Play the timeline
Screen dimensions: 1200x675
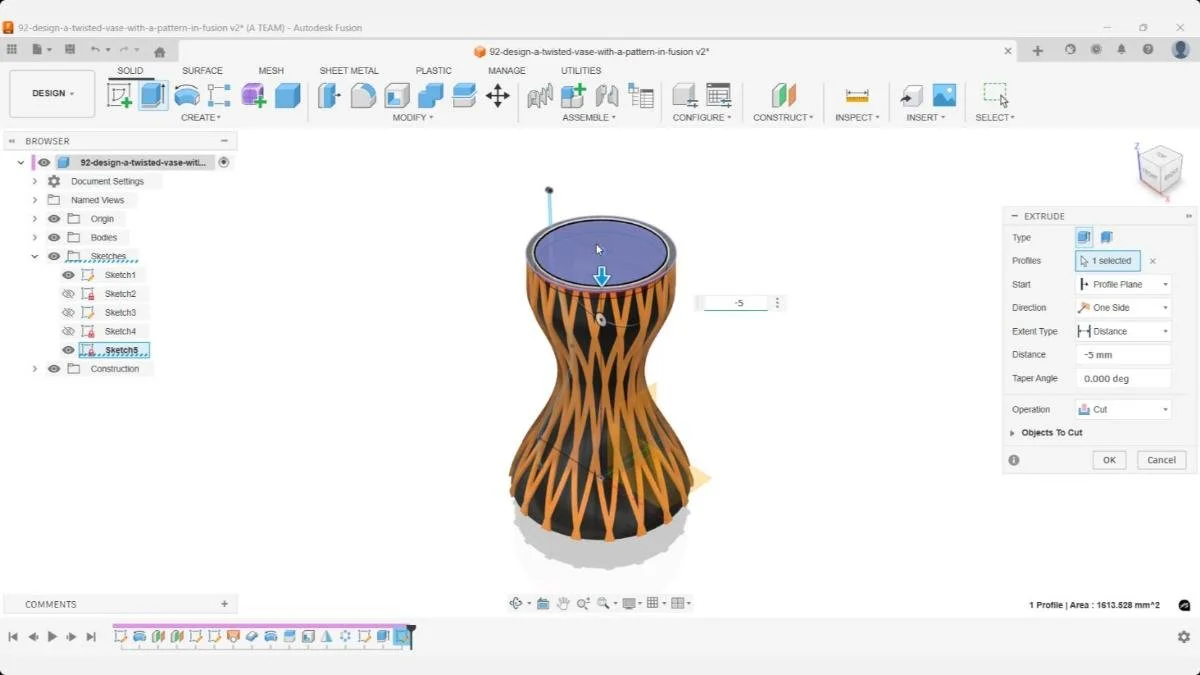click(52, 637)
